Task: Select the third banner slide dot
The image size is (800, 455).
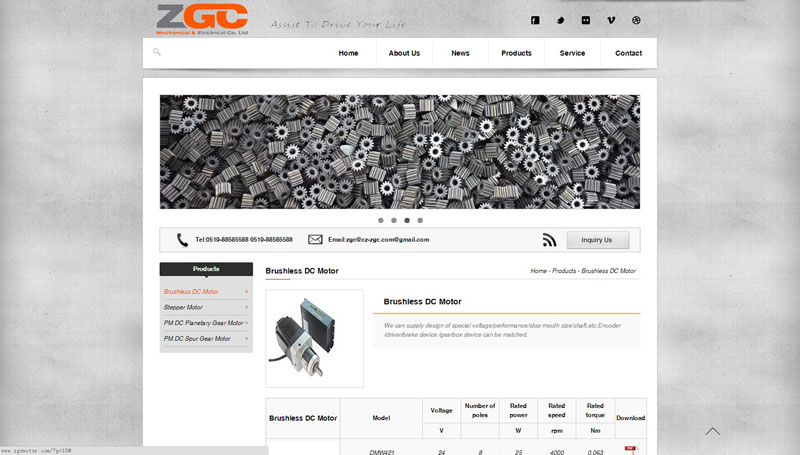Action: coord(407,220)
